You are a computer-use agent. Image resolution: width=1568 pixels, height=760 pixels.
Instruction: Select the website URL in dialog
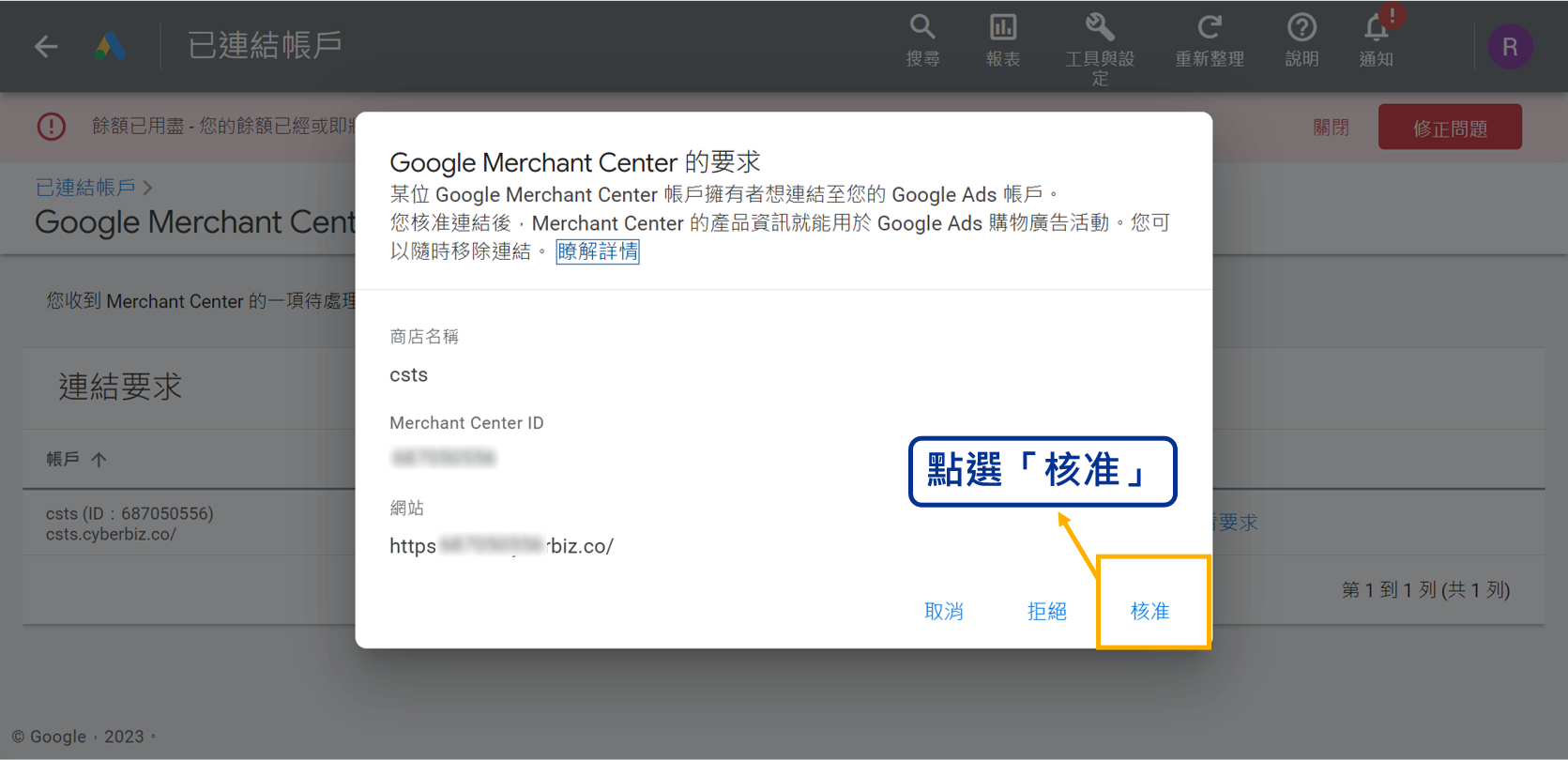pos(501,546)
